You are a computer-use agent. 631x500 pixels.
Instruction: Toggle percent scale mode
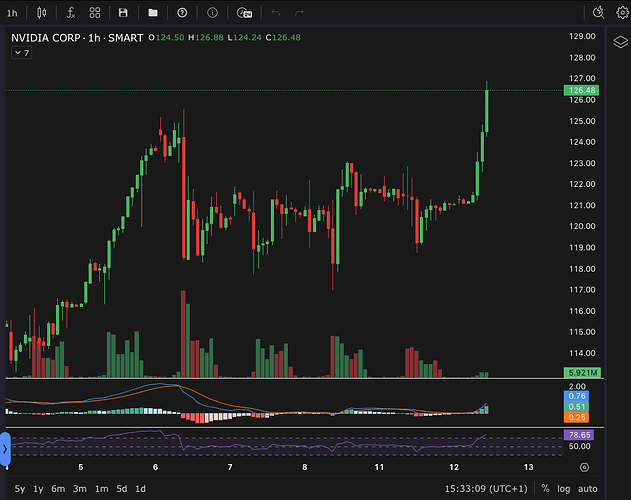click(x=545, y=489)
